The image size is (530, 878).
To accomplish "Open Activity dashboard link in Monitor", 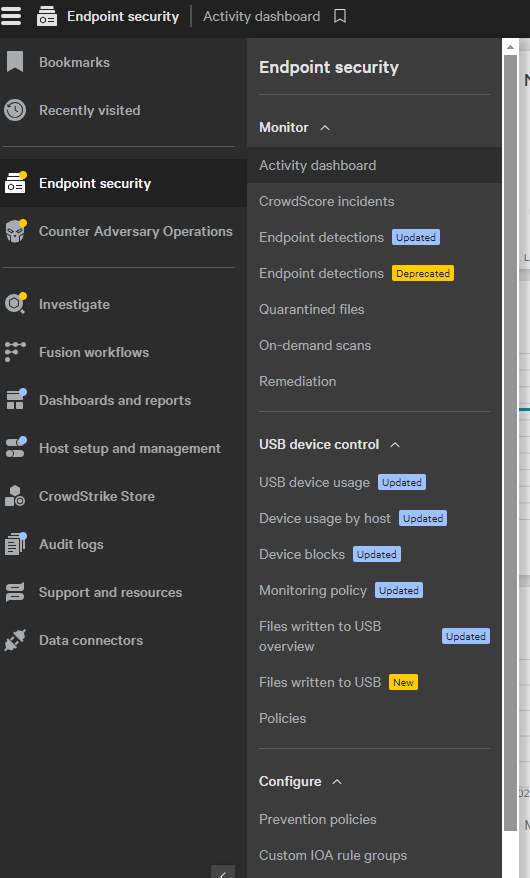I will tap(374, 165).
